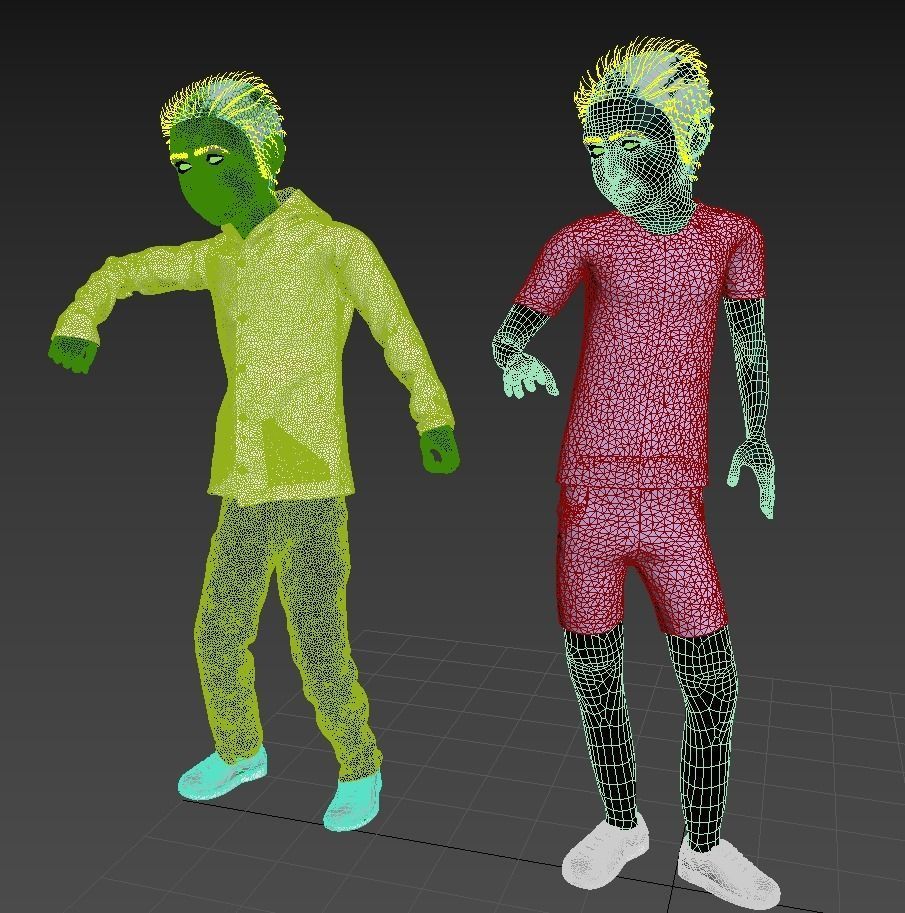Select the red shorts on right character
905x913 pixels.
pyautogui.click(x=641, y=559)
